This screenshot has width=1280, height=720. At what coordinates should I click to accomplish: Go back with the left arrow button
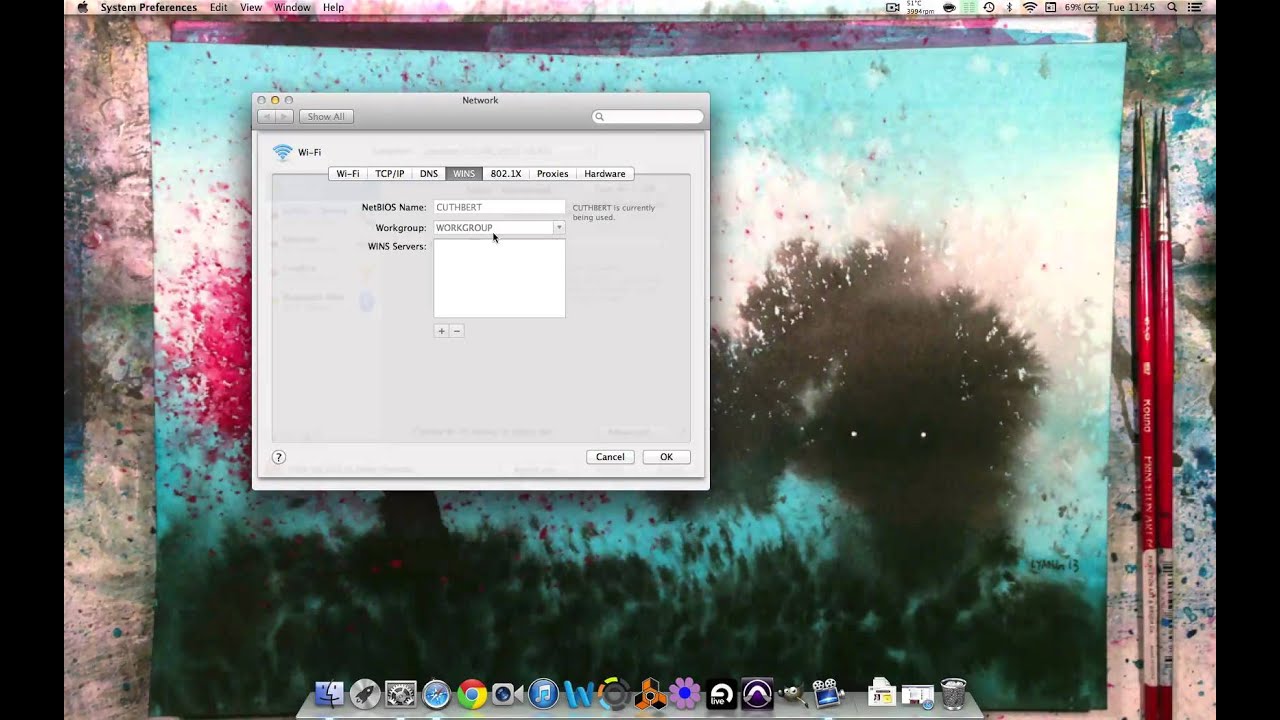[266, 117]
